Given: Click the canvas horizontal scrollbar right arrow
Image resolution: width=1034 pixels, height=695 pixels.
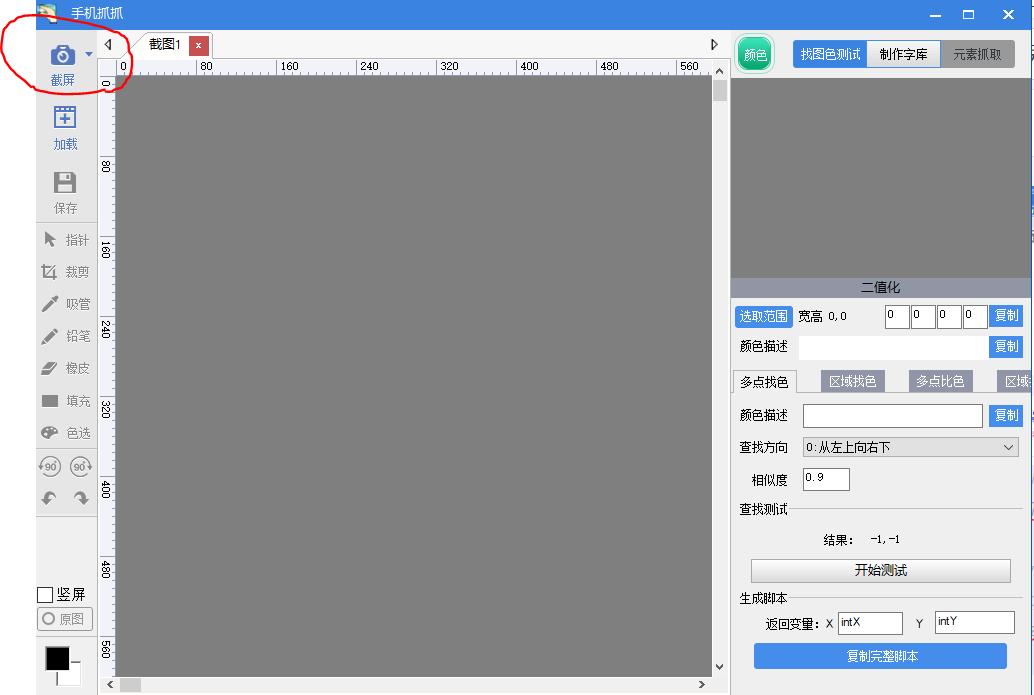Looking at the screenshot, I should point(702,684).
